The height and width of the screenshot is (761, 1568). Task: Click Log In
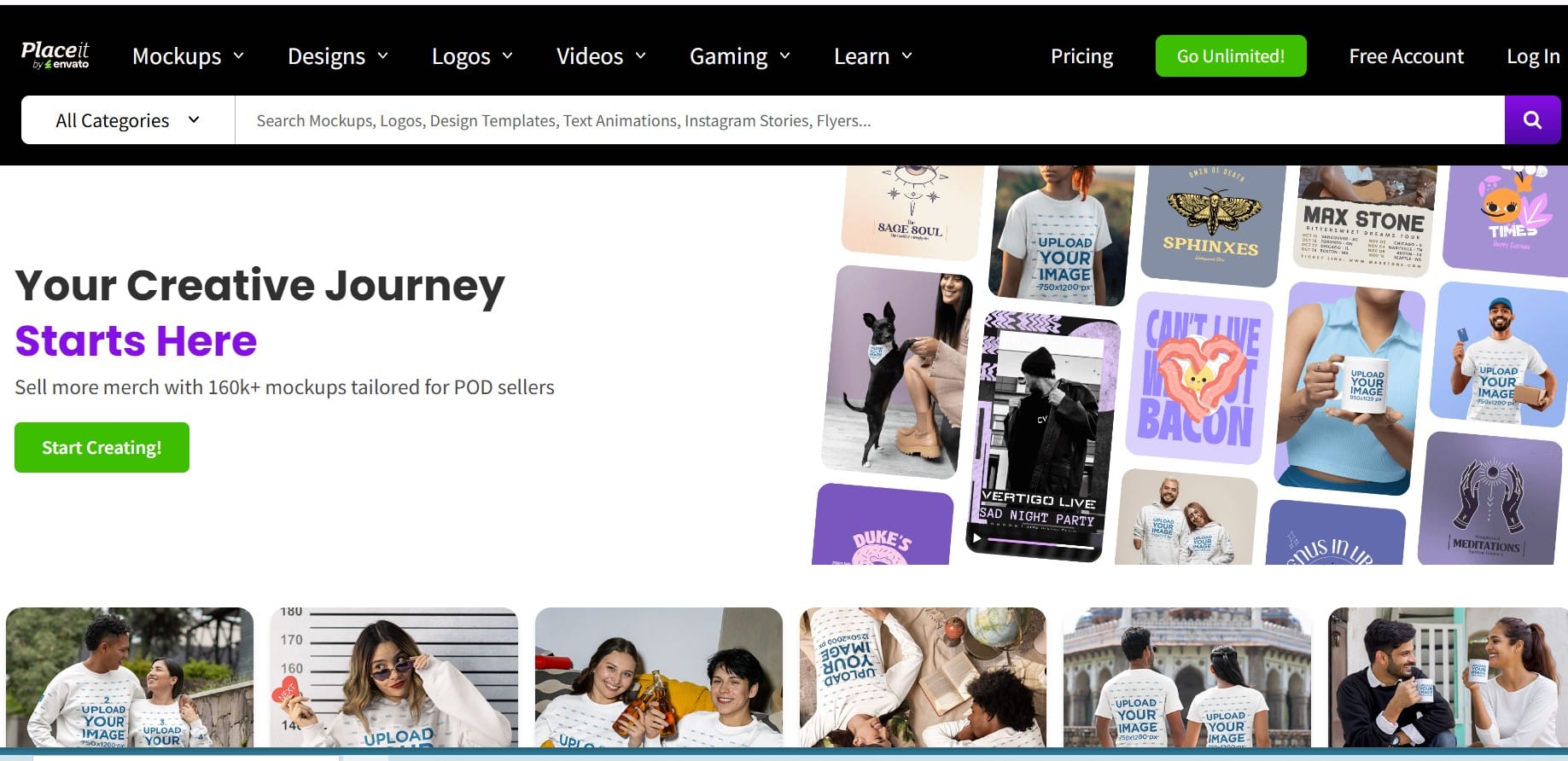[1532, 56]
